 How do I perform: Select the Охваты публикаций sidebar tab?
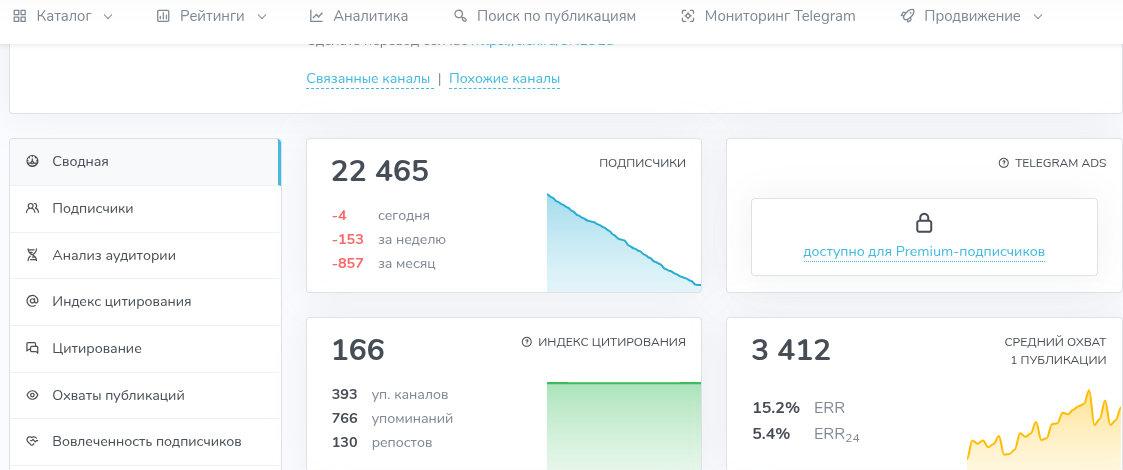click(x=145, y=395)
